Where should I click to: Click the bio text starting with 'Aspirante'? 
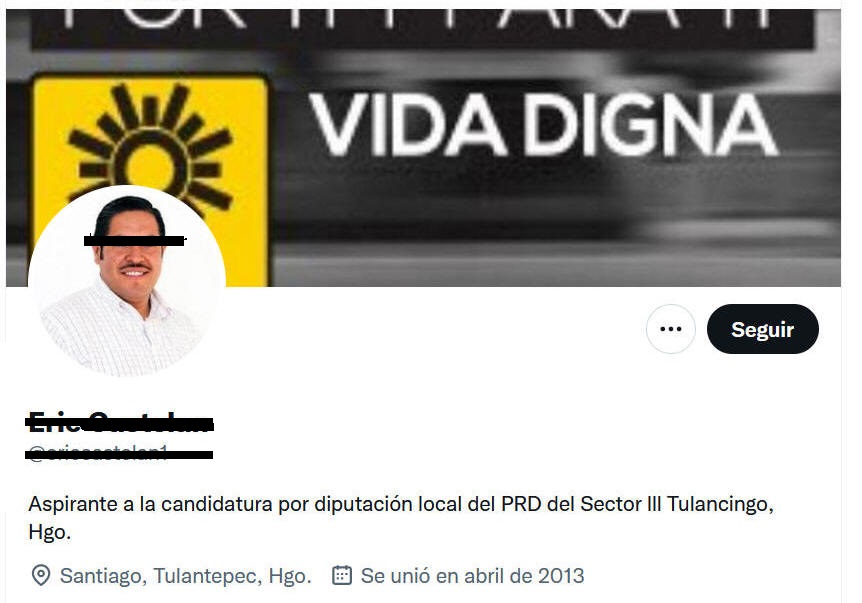coord(401,517)
